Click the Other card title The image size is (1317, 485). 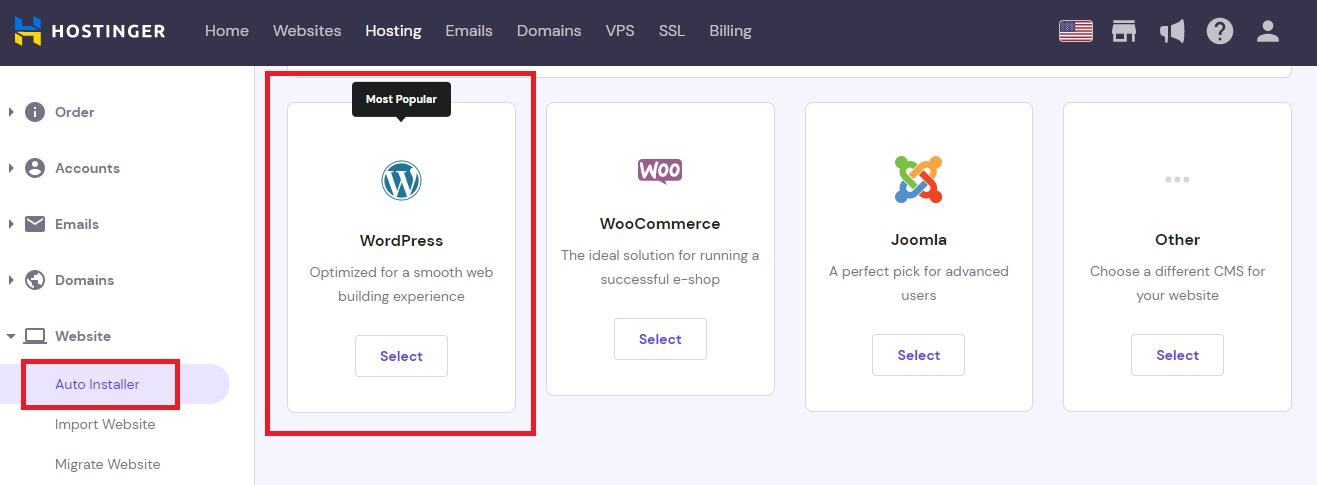click(x=1177, y=239)
